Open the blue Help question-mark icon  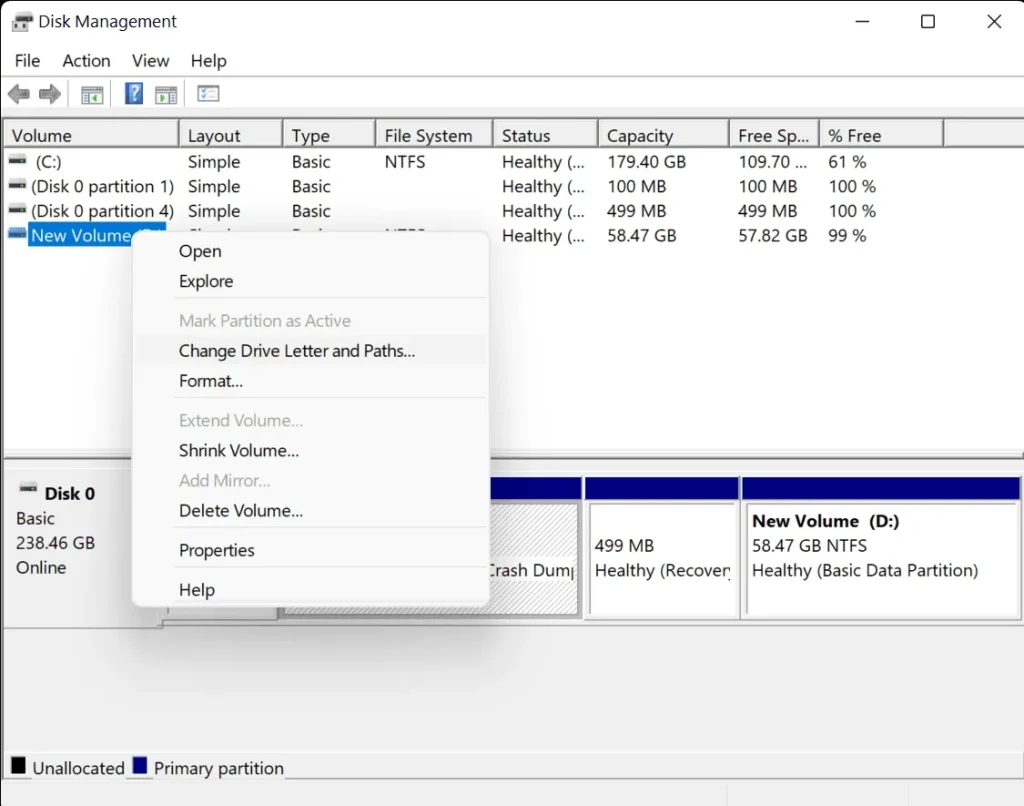point(134,94)
